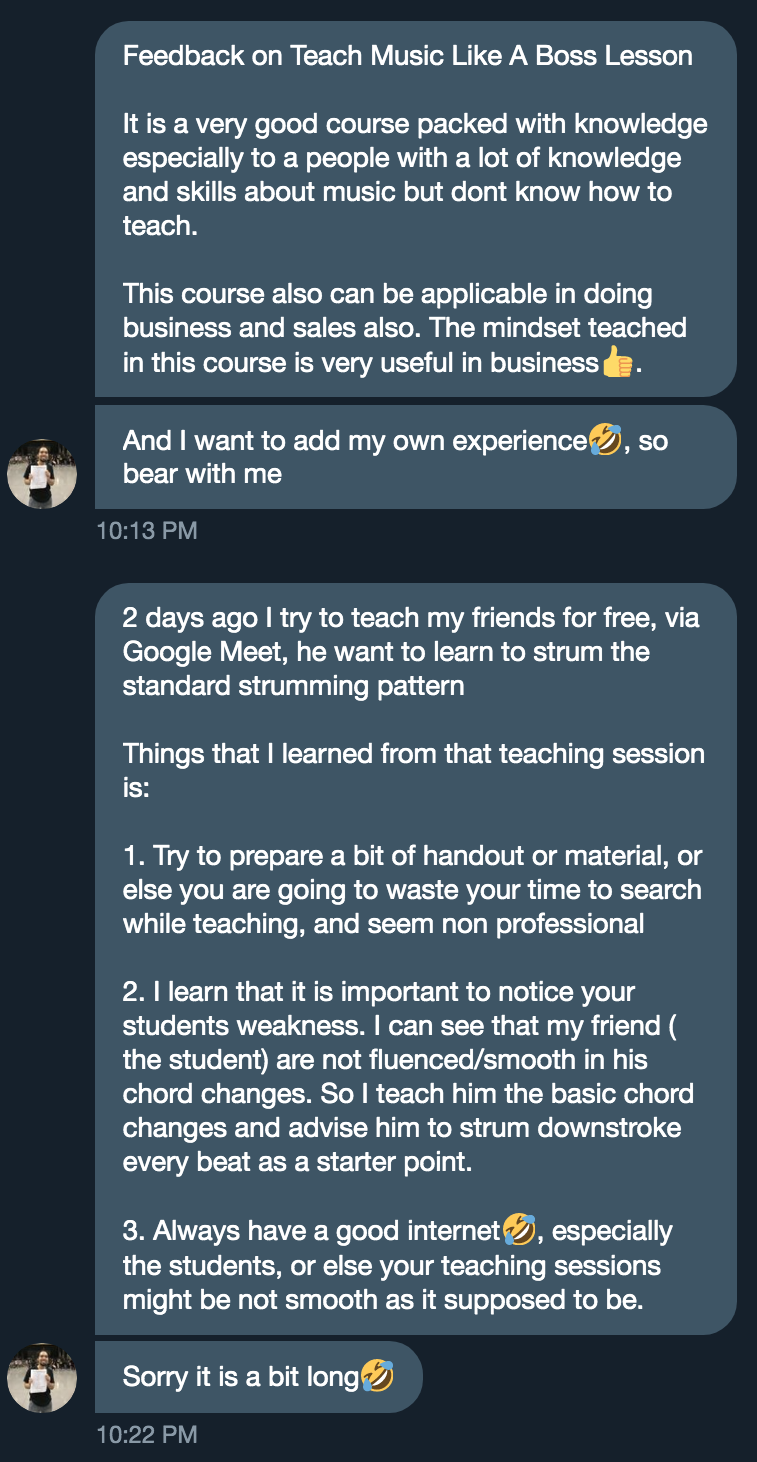Select point 1 about preparing a handout

412,890
